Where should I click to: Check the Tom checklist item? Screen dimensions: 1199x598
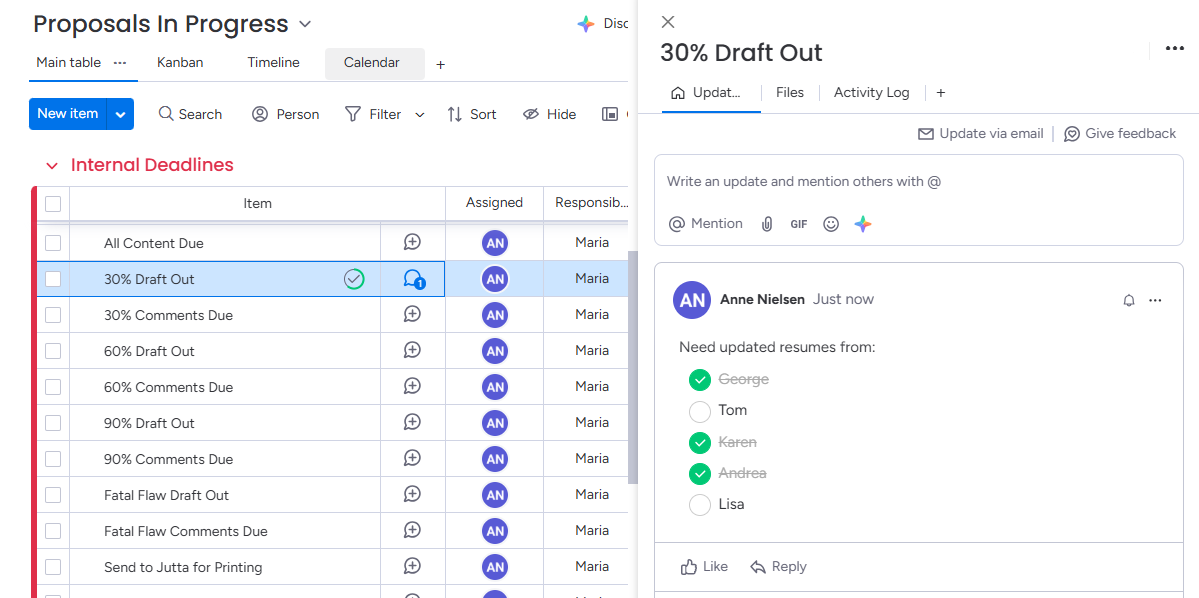click(x=700, y=411)
